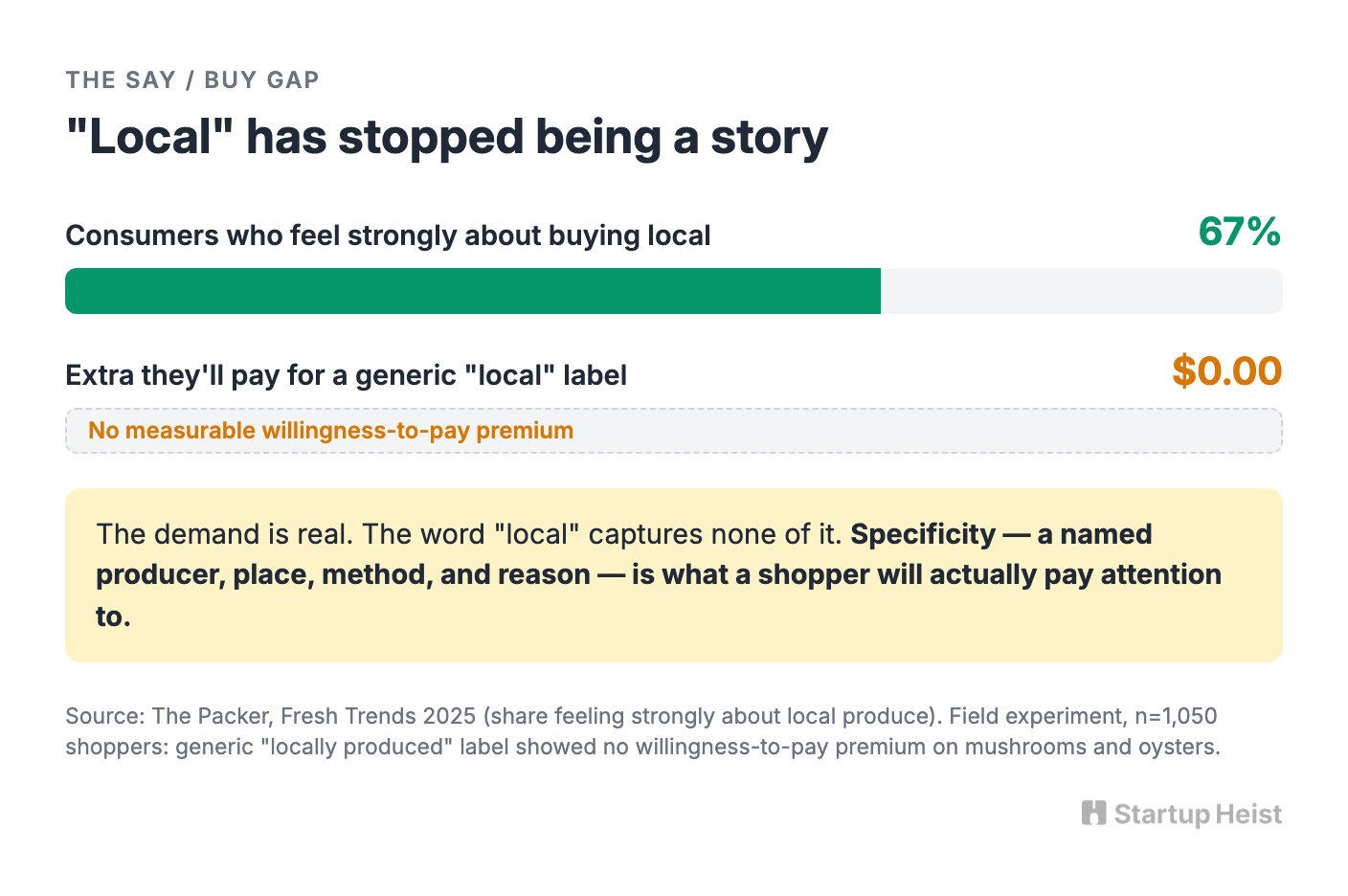Click the Startup Heist brand text

tap(1198, 815)
